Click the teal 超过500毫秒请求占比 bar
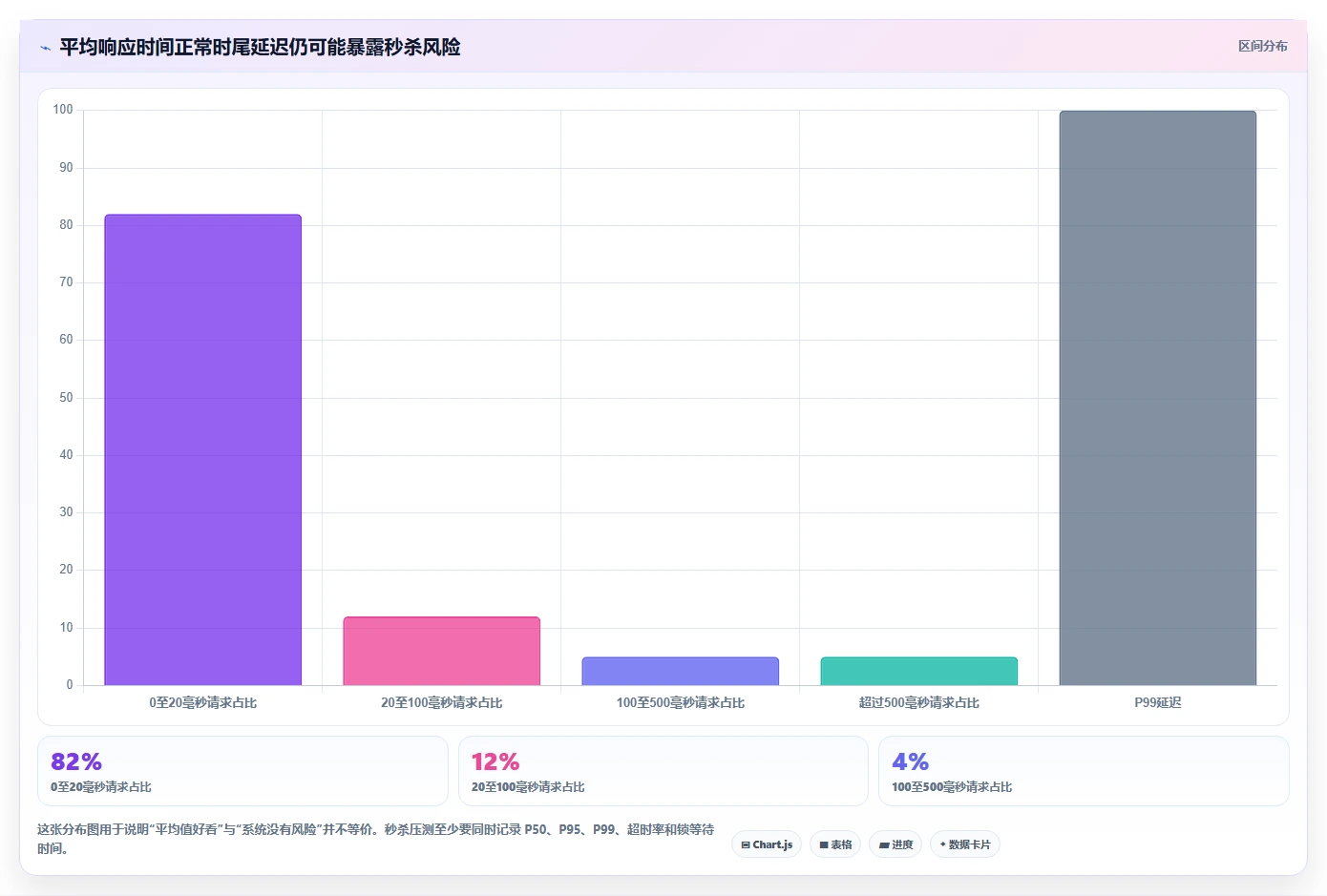 919,671
